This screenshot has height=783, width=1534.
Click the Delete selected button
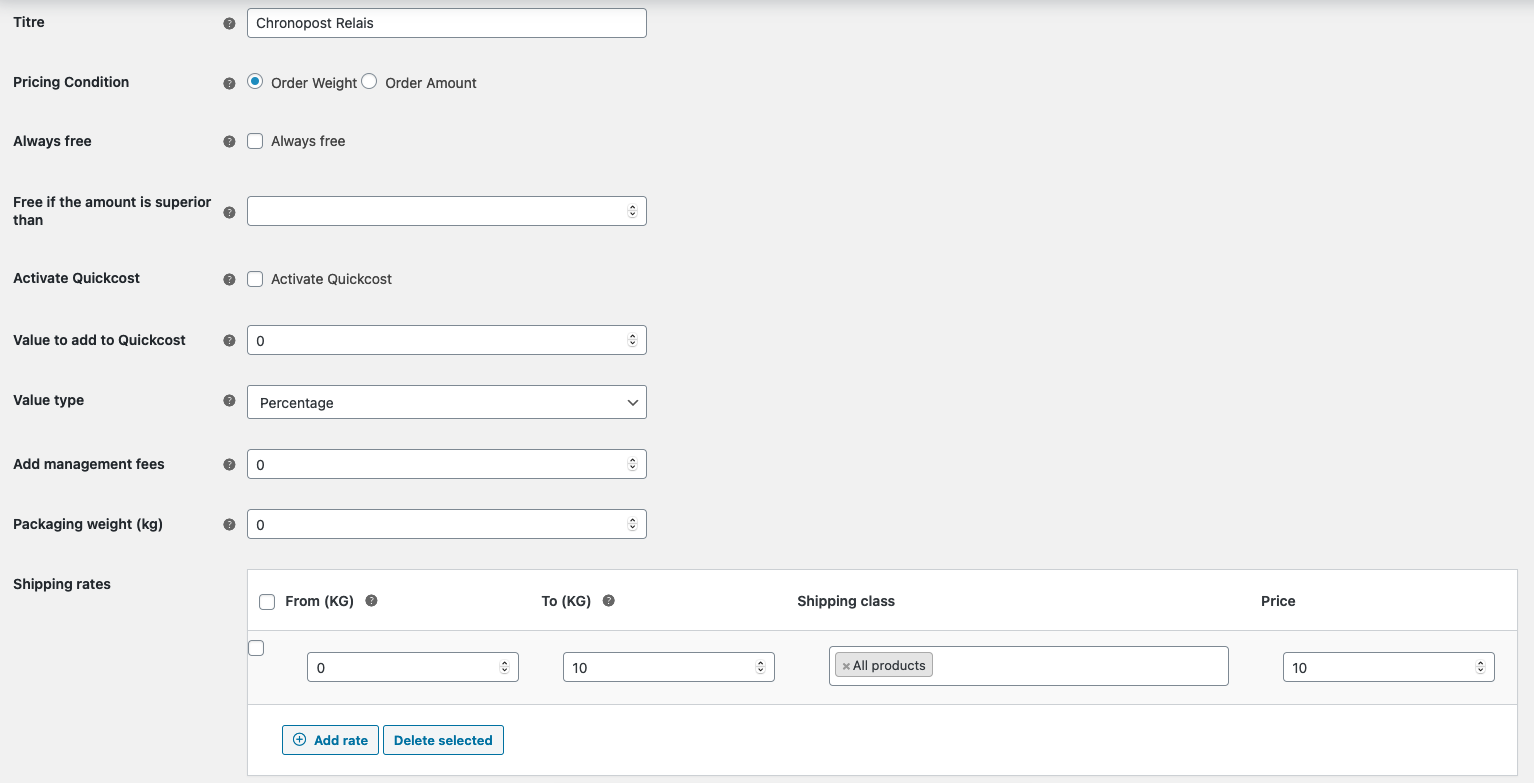pyautogui.click(x=443, y=740)
